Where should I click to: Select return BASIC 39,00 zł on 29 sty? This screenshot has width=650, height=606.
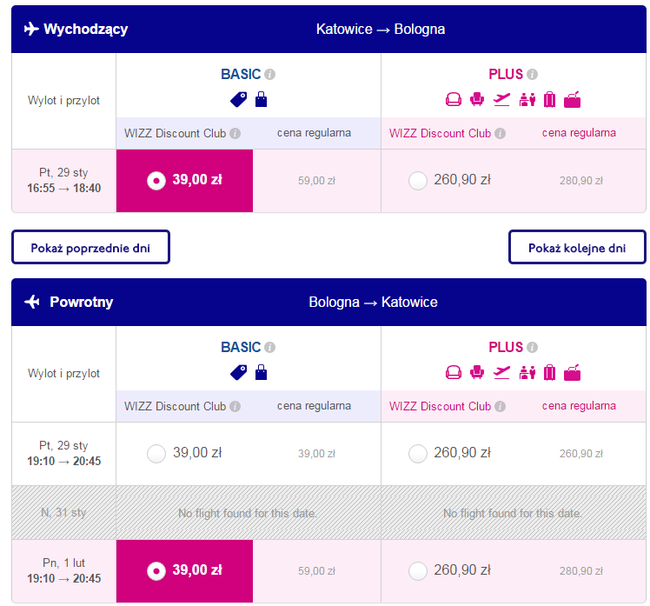pos(156,453)
